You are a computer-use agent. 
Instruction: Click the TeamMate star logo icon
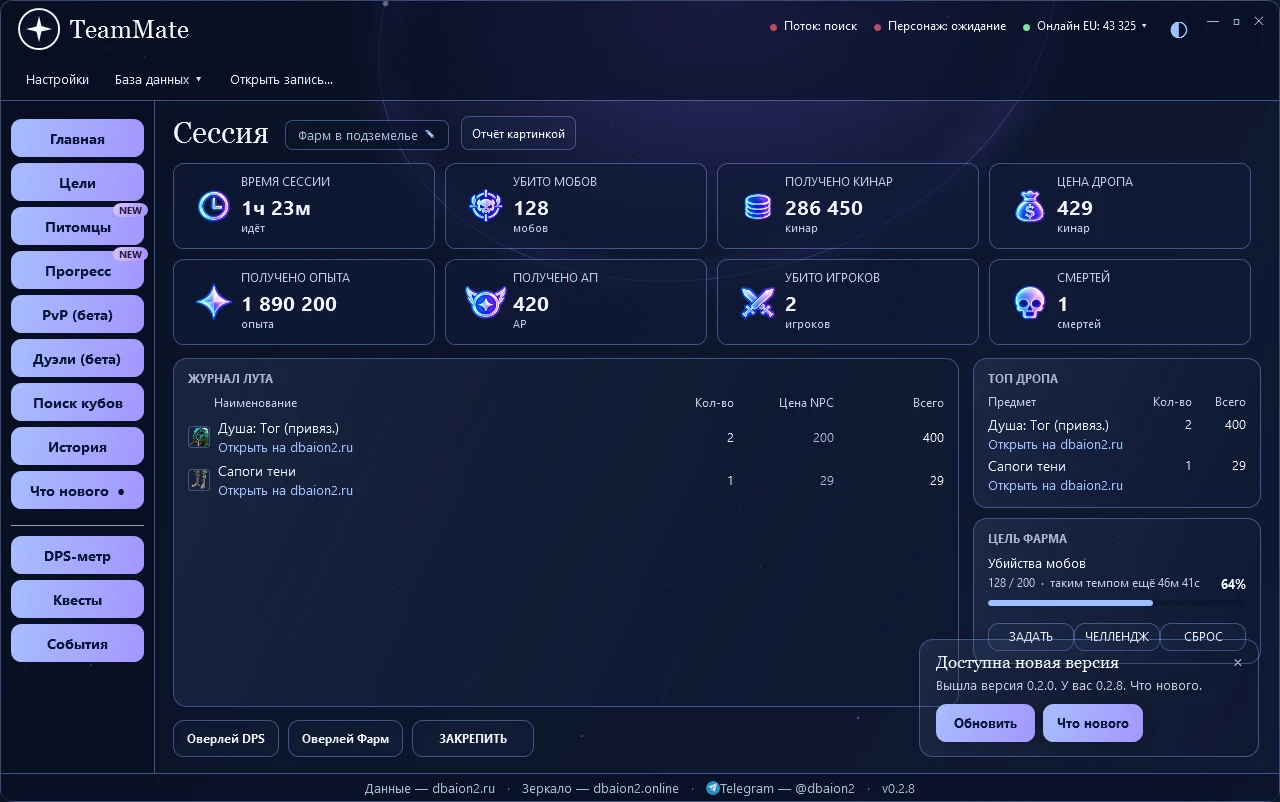[x=39, y=29]
